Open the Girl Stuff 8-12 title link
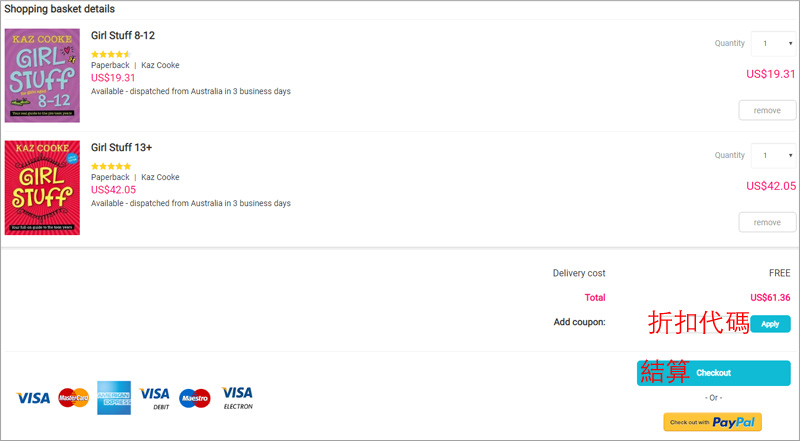 (123, 35)
